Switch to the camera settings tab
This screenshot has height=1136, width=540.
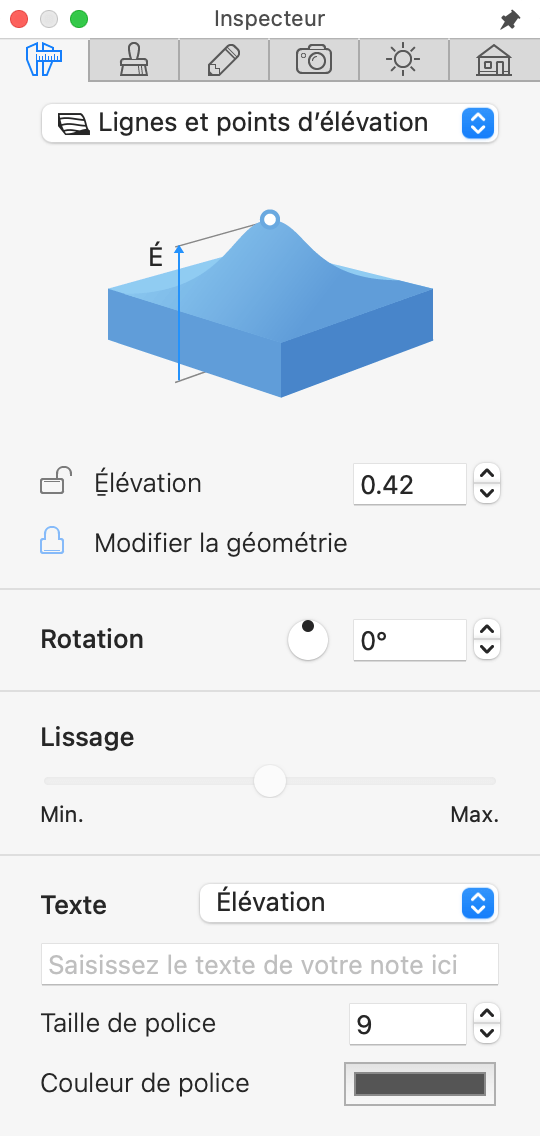pyautogui.click(x=314, y=60)
